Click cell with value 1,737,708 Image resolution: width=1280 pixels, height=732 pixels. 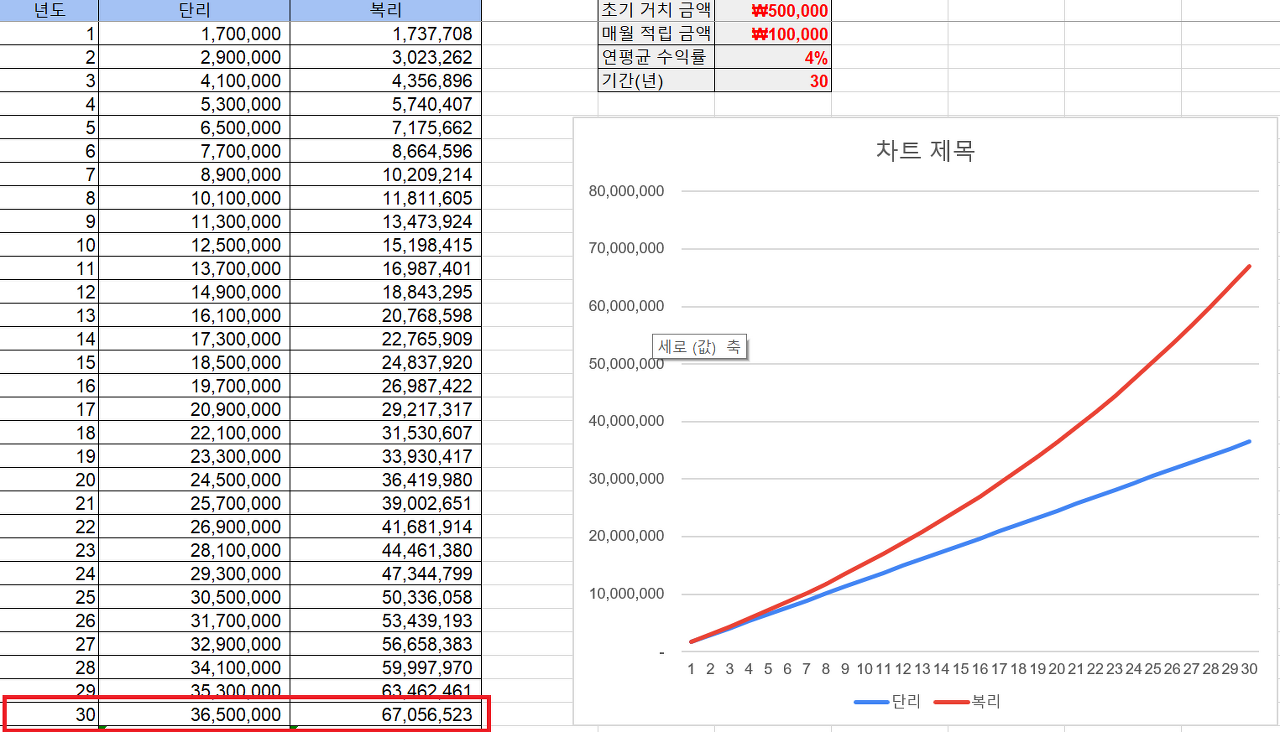385,34
